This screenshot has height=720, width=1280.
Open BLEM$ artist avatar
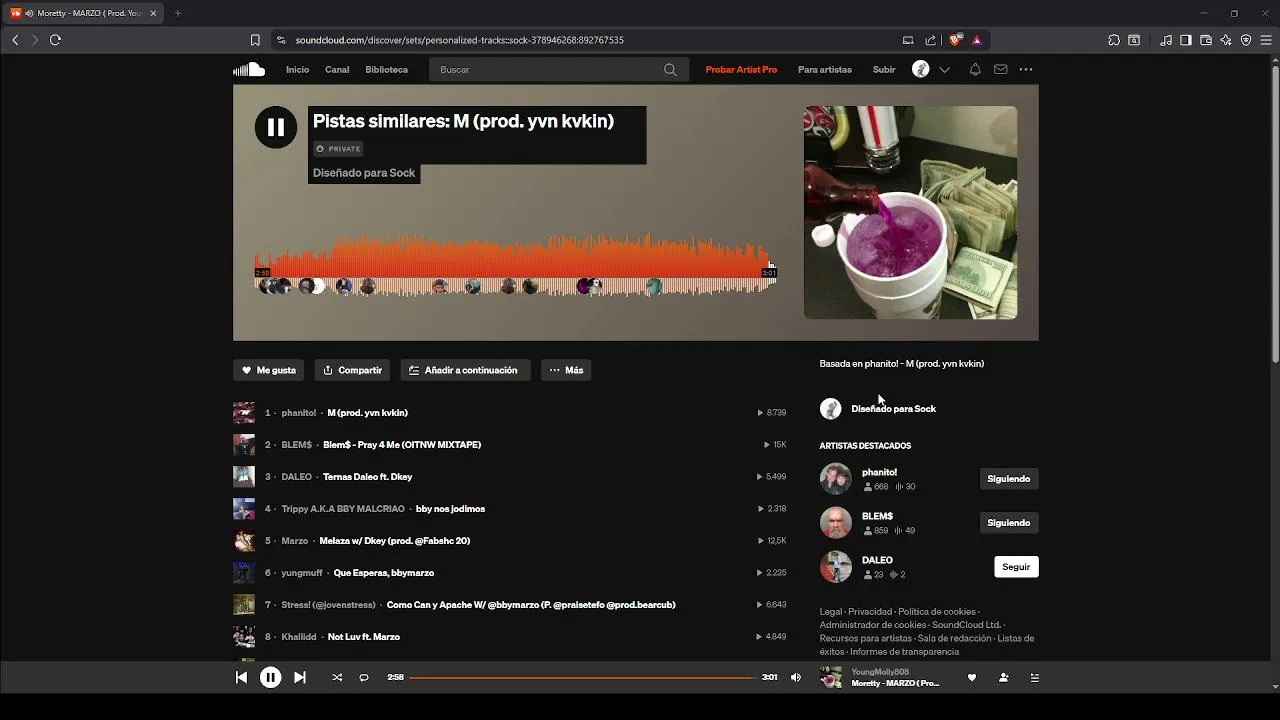836,523
